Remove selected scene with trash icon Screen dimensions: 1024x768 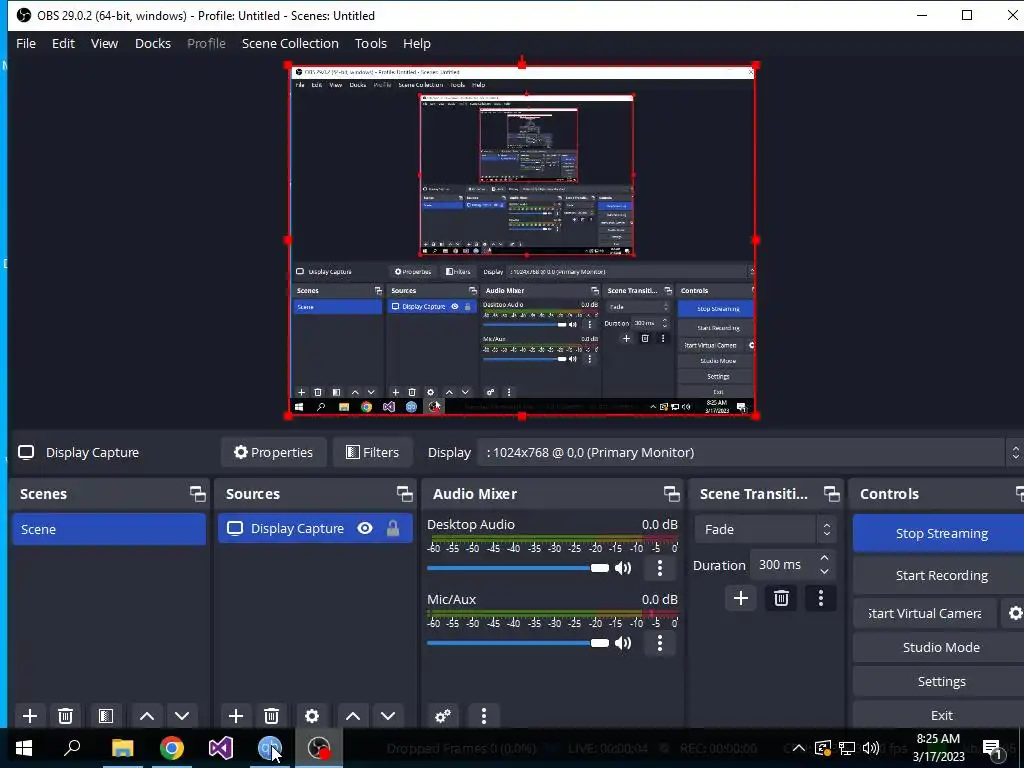65,716
